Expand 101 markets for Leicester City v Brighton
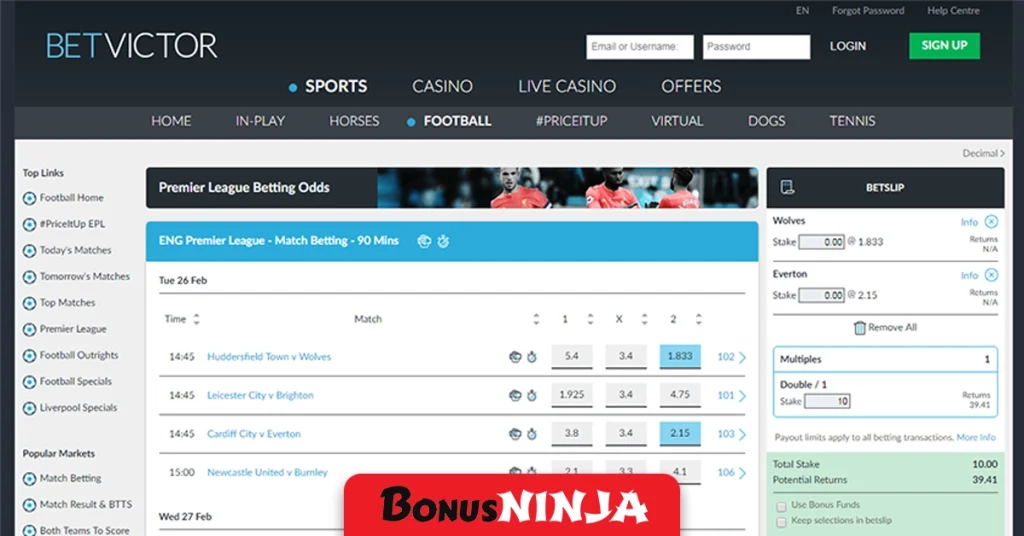 731,396
